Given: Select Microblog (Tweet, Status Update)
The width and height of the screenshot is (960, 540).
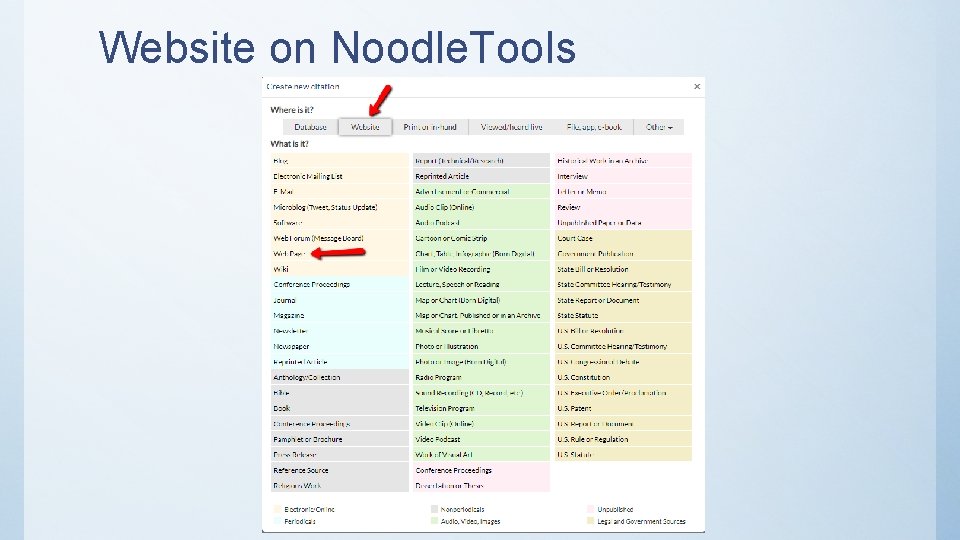Looking at the screenshot, I should [x=340, y=208].
